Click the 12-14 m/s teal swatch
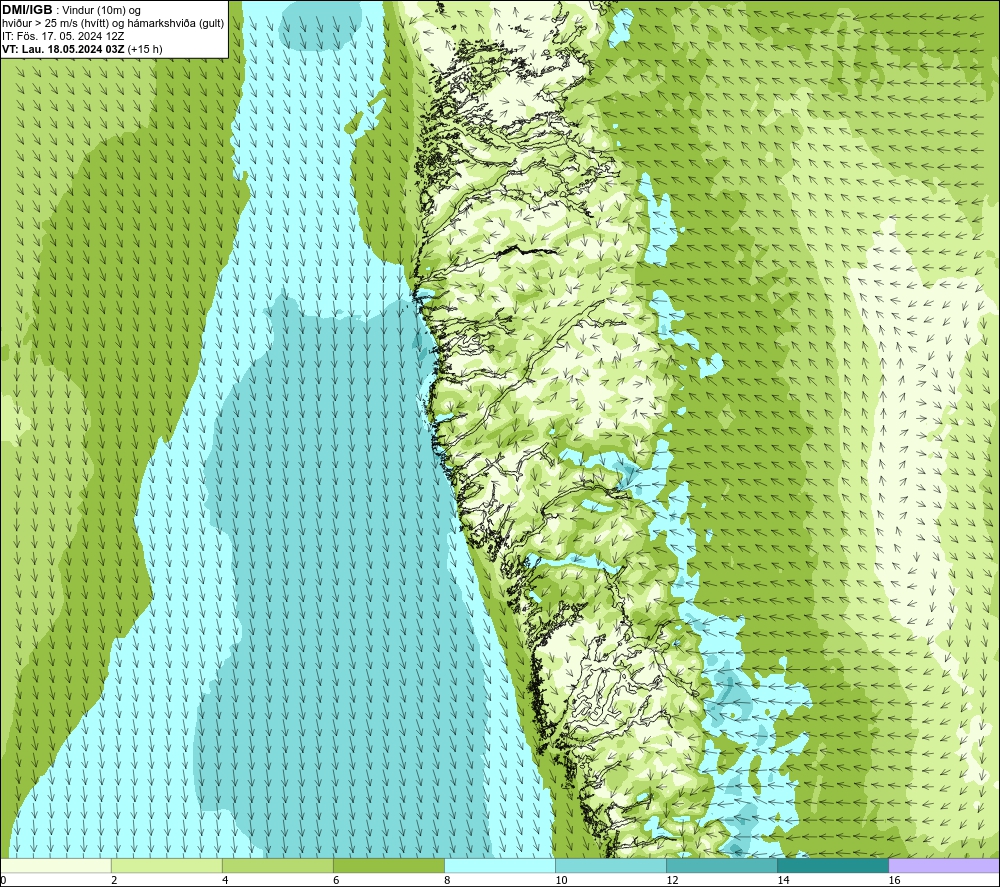The height and width of the screenshot is (887, 1000). tap(721, 865)
